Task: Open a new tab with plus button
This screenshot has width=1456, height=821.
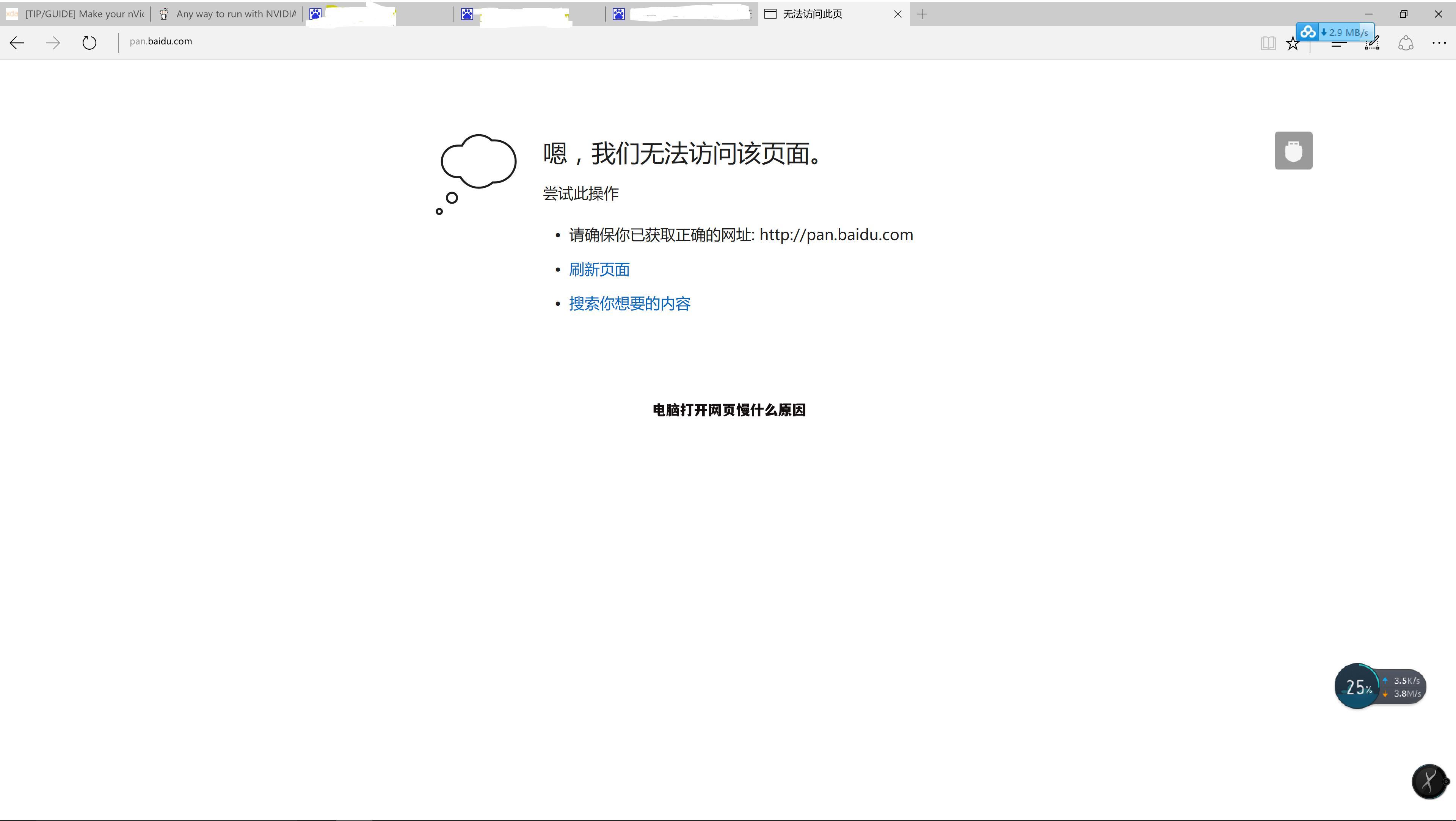Action: (922, 14)
